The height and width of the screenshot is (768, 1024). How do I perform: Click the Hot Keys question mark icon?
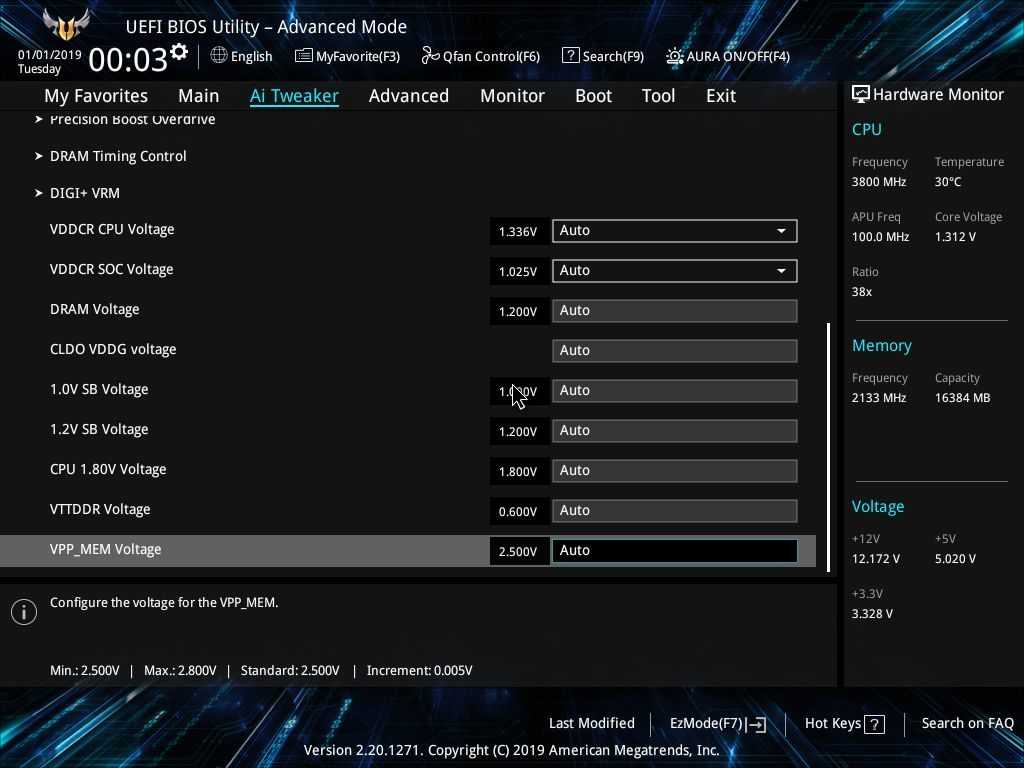point(874,724)
